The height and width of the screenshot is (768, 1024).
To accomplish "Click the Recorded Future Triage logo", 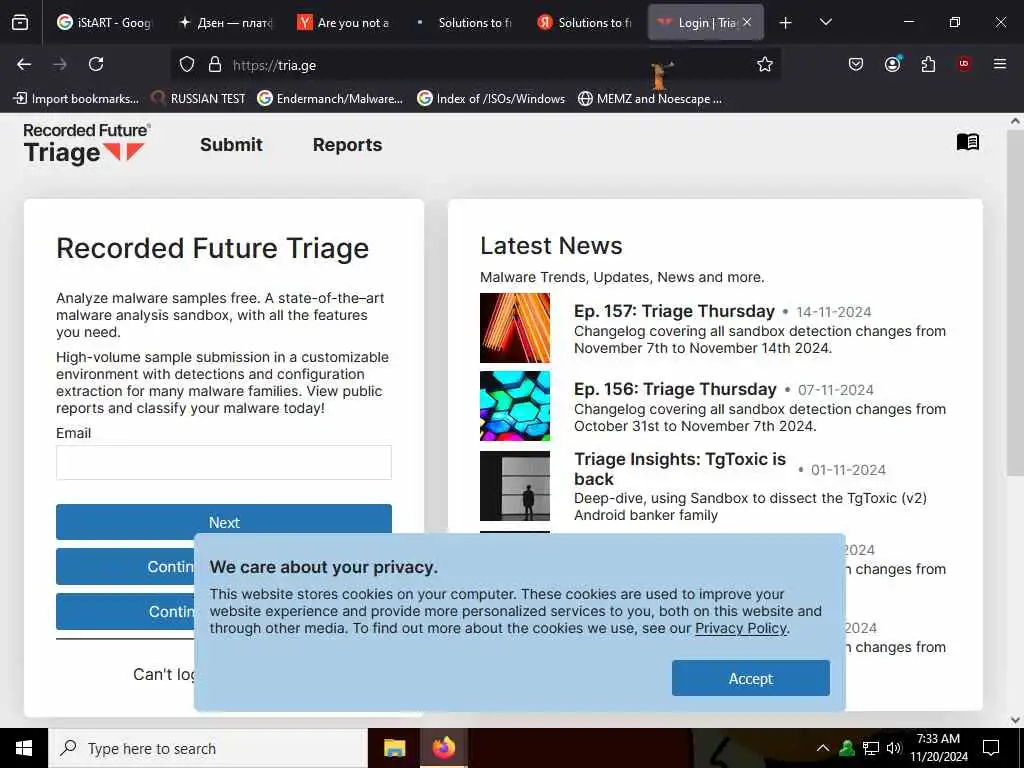I will [x=86, y=144].
